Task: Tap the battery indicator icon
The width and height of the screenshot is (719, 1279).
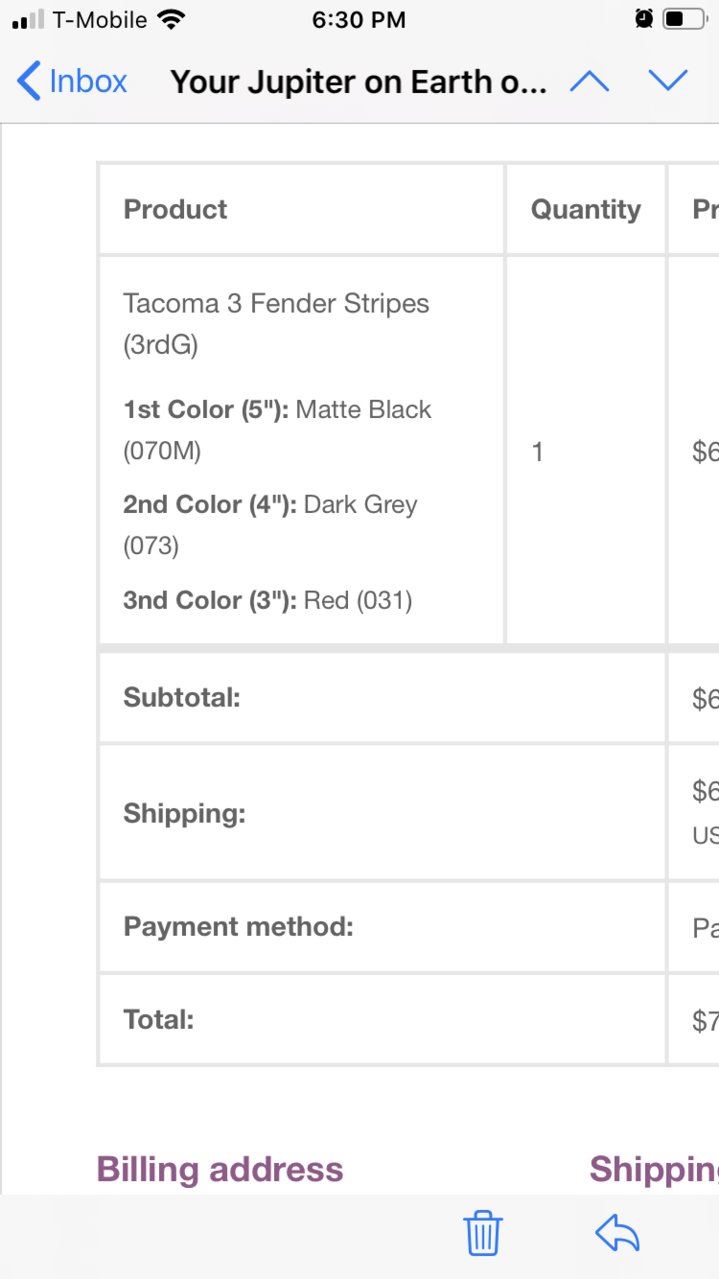Action: 684,19
